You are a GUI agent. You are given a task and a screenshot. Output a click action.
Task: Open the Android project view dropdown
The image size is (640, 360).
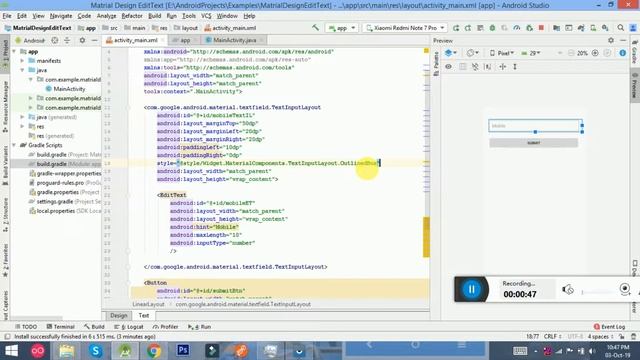pyautogui.click(x=30, y=40)
